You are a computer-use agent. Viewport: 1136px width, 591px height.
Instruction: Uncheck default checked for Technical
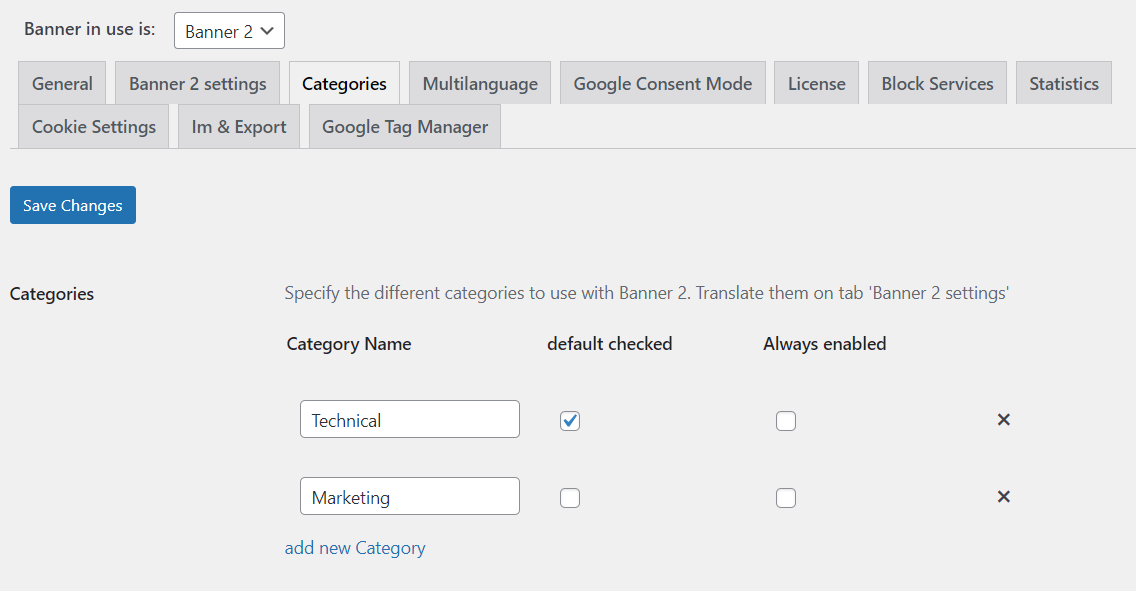click(570, 421)
